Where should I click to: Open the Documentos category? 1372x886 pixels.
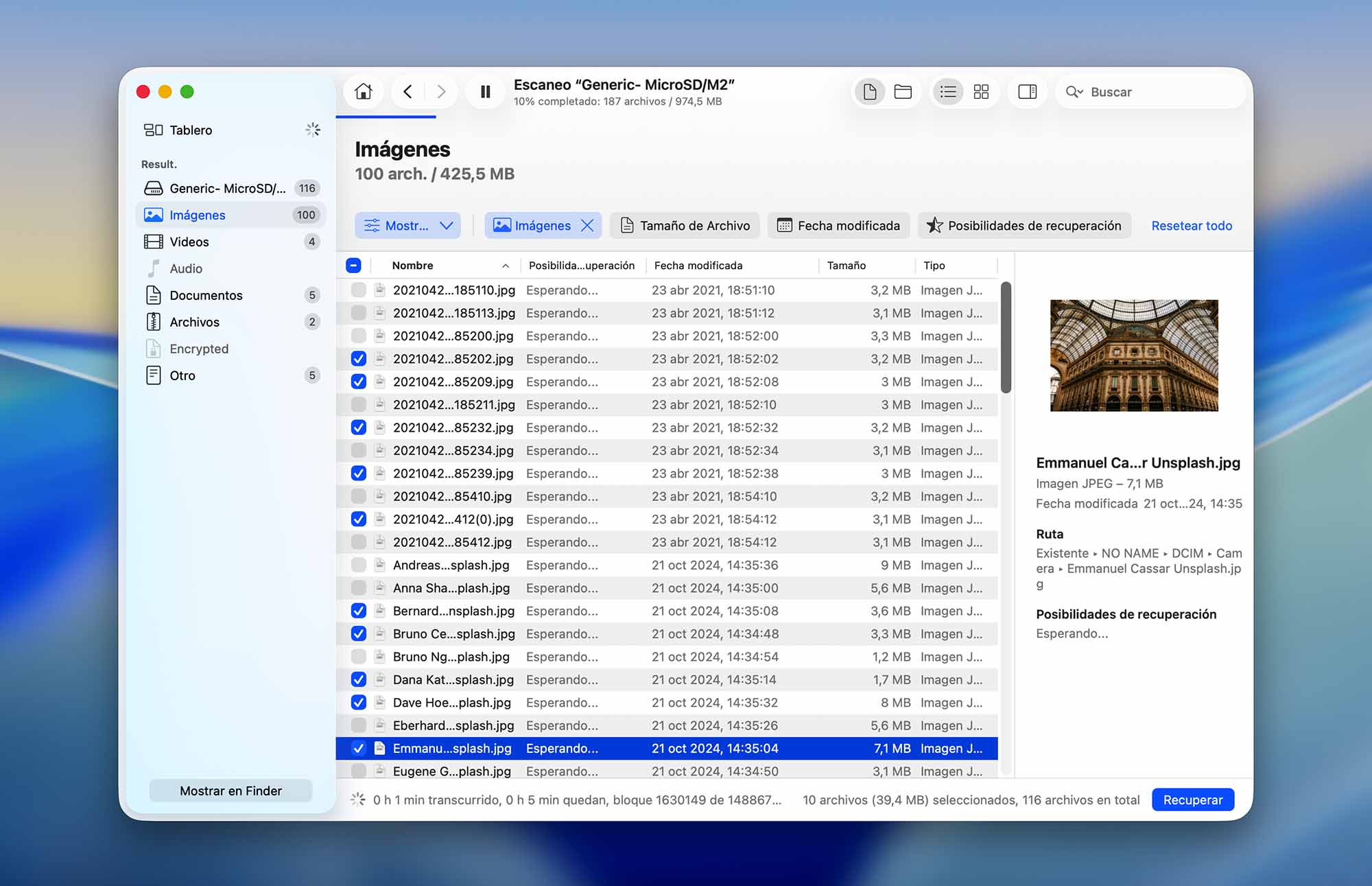click(232, 295)
